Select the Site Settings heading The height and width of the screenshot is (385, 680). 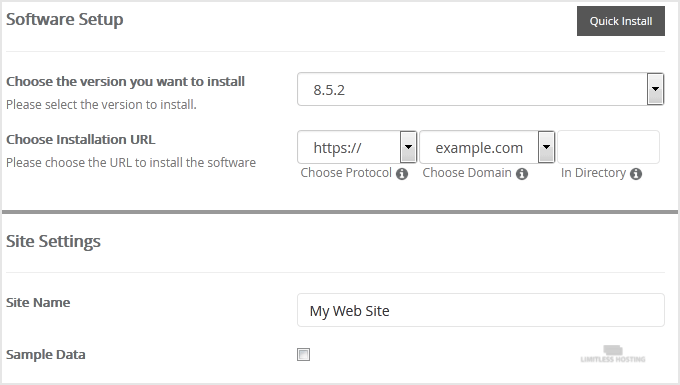pyautogui.click(x=53, y=241)
